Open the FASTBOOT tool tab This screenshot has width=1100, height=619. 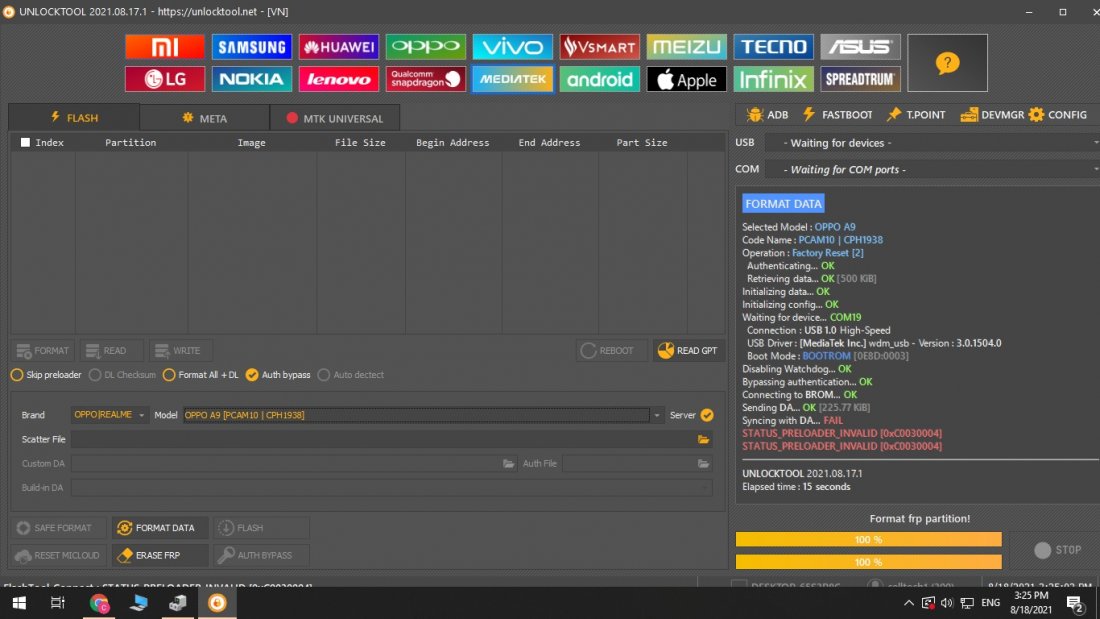838,114
